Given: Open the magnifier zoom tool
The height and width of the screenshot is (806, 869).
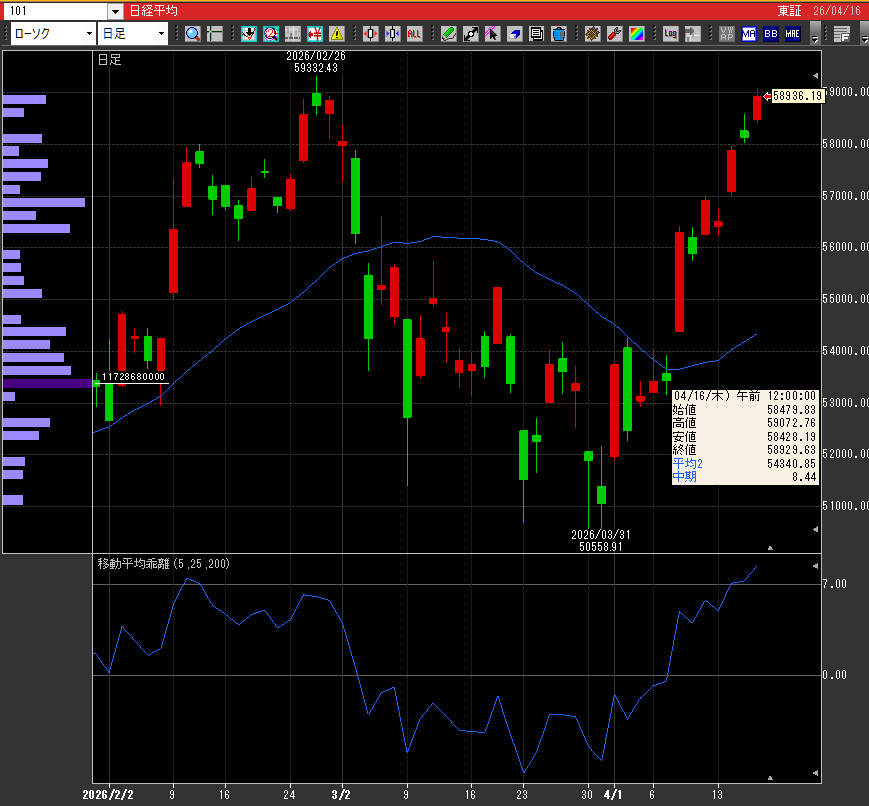Looking at the screenshot, I should [x=192, y=34].
